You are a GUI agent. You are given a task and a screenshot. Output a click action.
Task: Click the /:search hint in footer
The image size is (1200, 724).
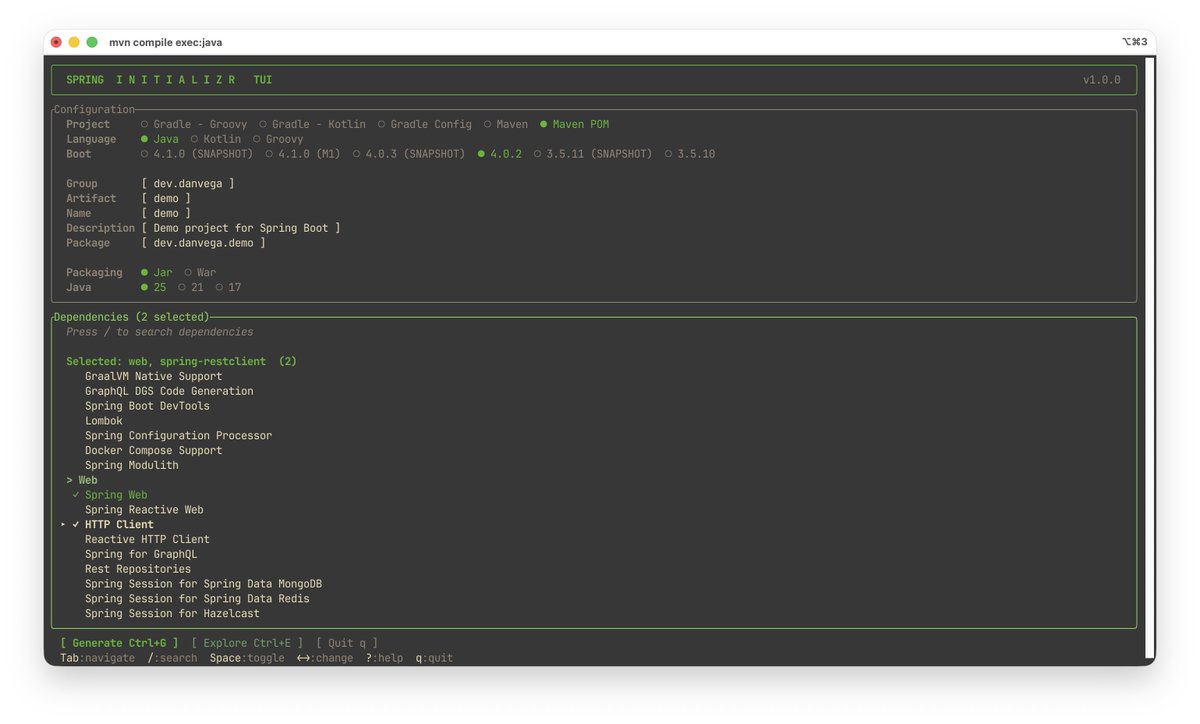(172, 658)
